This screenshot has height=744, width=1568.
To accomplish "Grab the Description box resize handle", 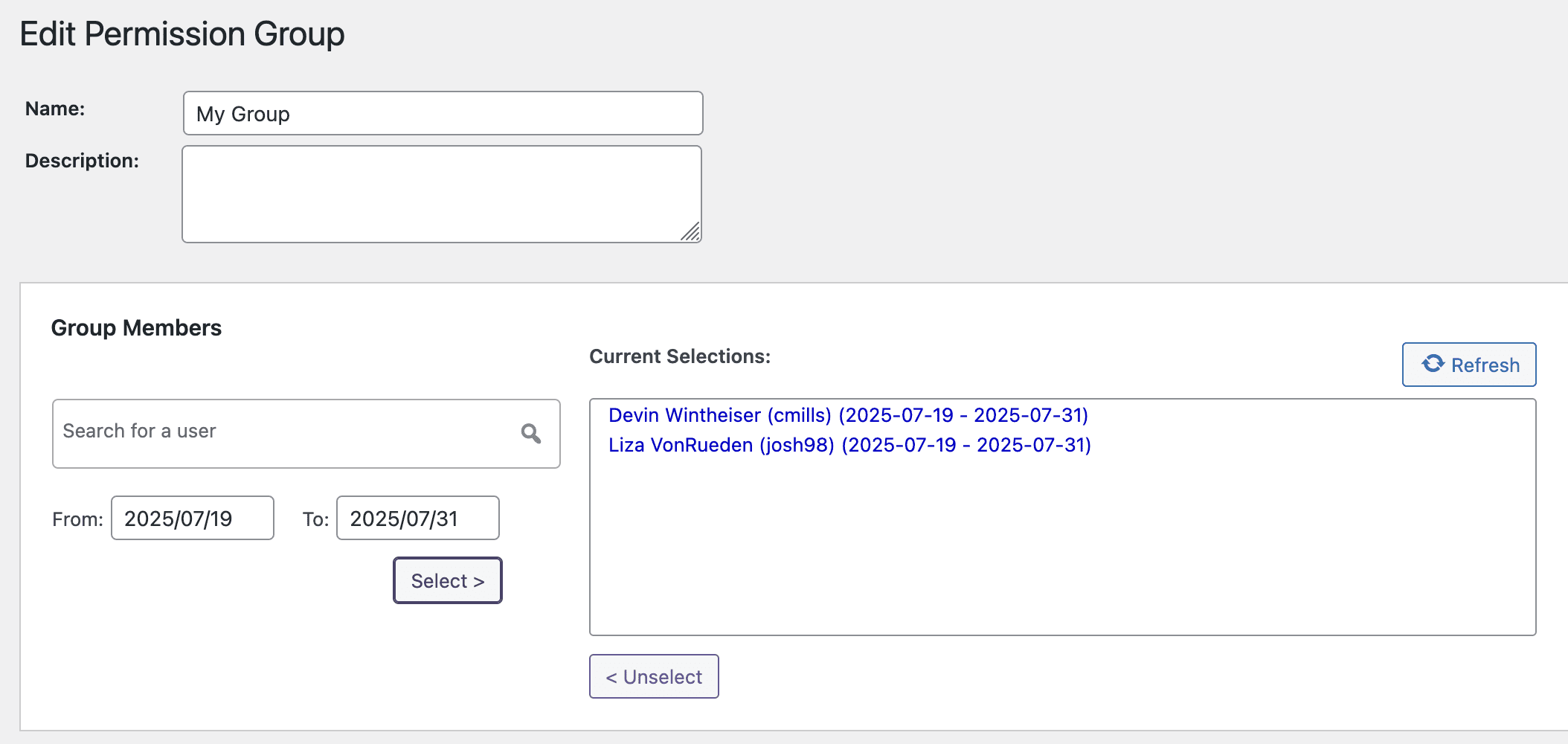I will [x=692, y=233].
